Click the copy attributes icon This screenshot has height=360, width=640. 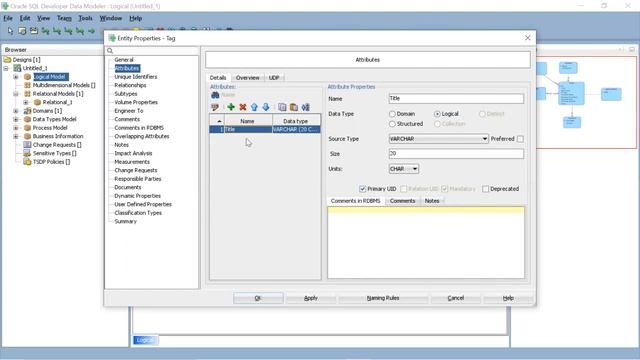(282, 107)
